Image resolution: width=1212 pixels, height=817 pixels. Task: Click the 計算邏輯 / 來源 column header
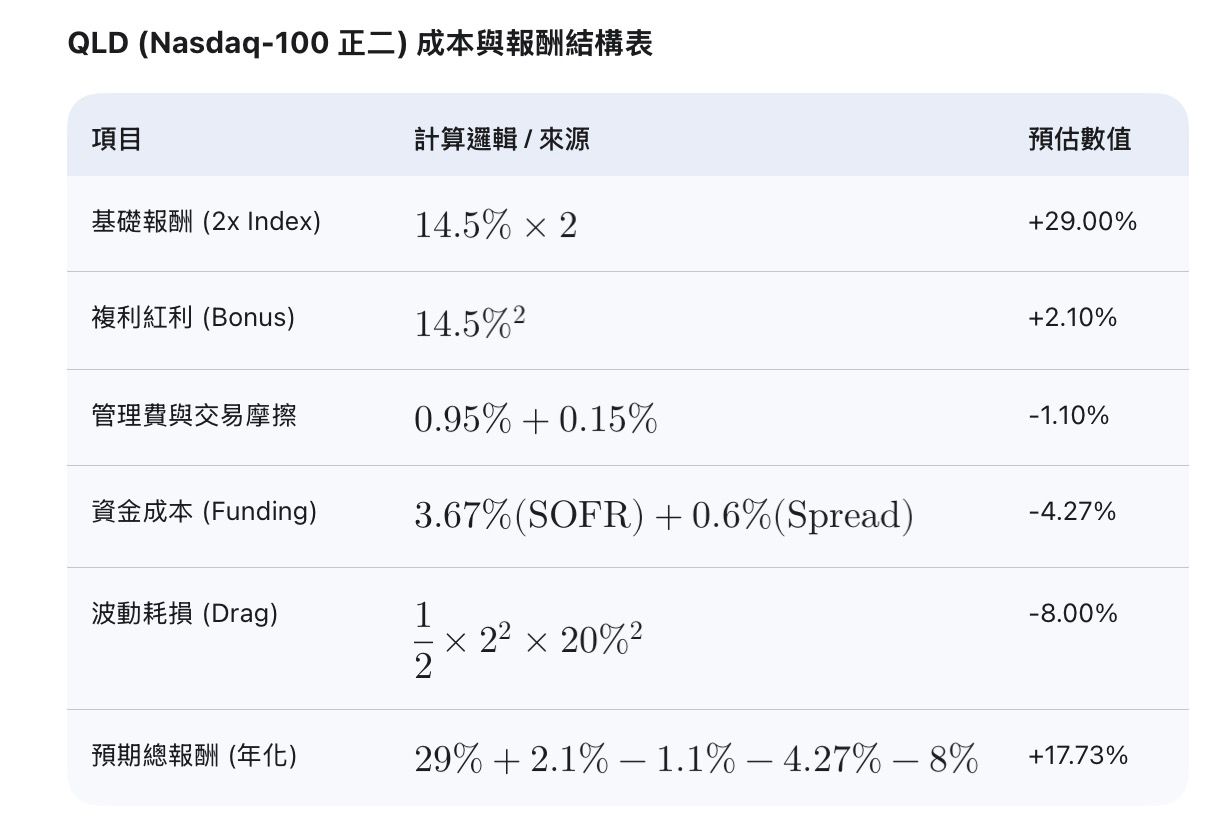pos(502,139)
